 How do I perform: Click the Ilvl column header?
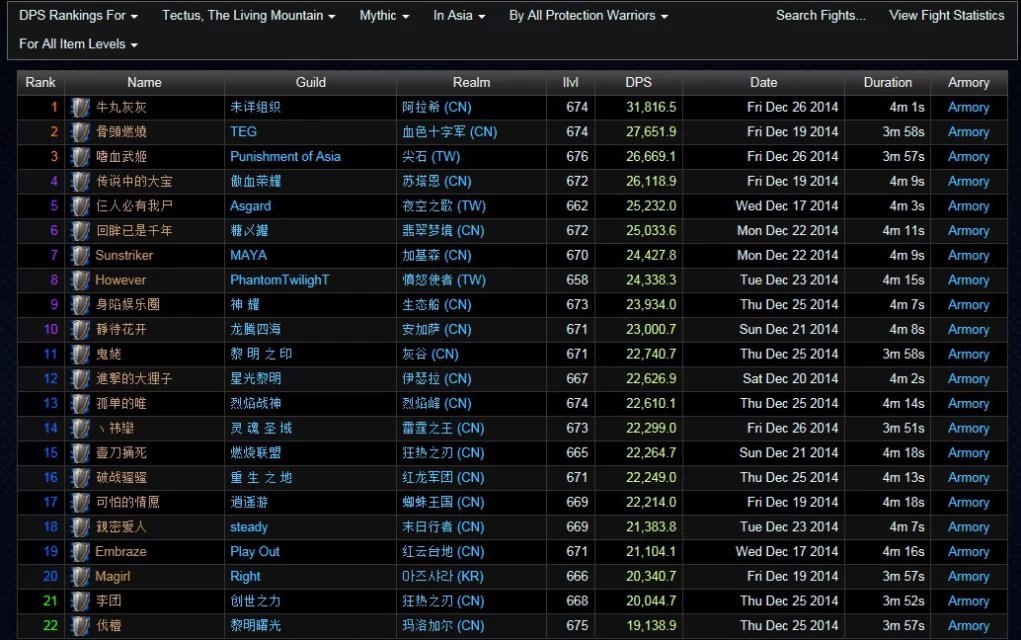570,83
